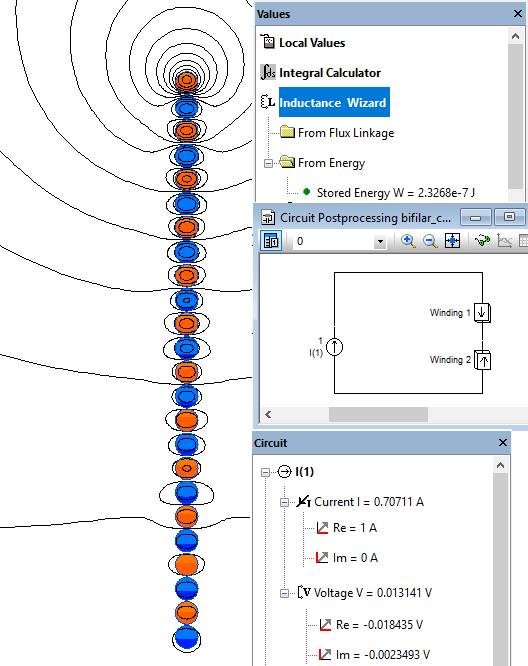
Task: Click the zoom to fit icon
Action: click(x=452, y=241)
